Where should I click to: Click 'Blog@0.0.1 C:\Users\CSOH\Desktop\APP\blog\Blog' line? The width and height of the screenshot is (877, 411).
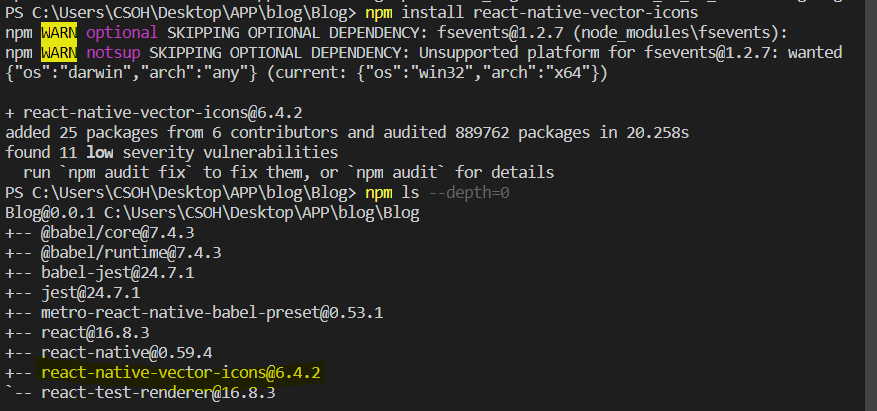(212, 214)
